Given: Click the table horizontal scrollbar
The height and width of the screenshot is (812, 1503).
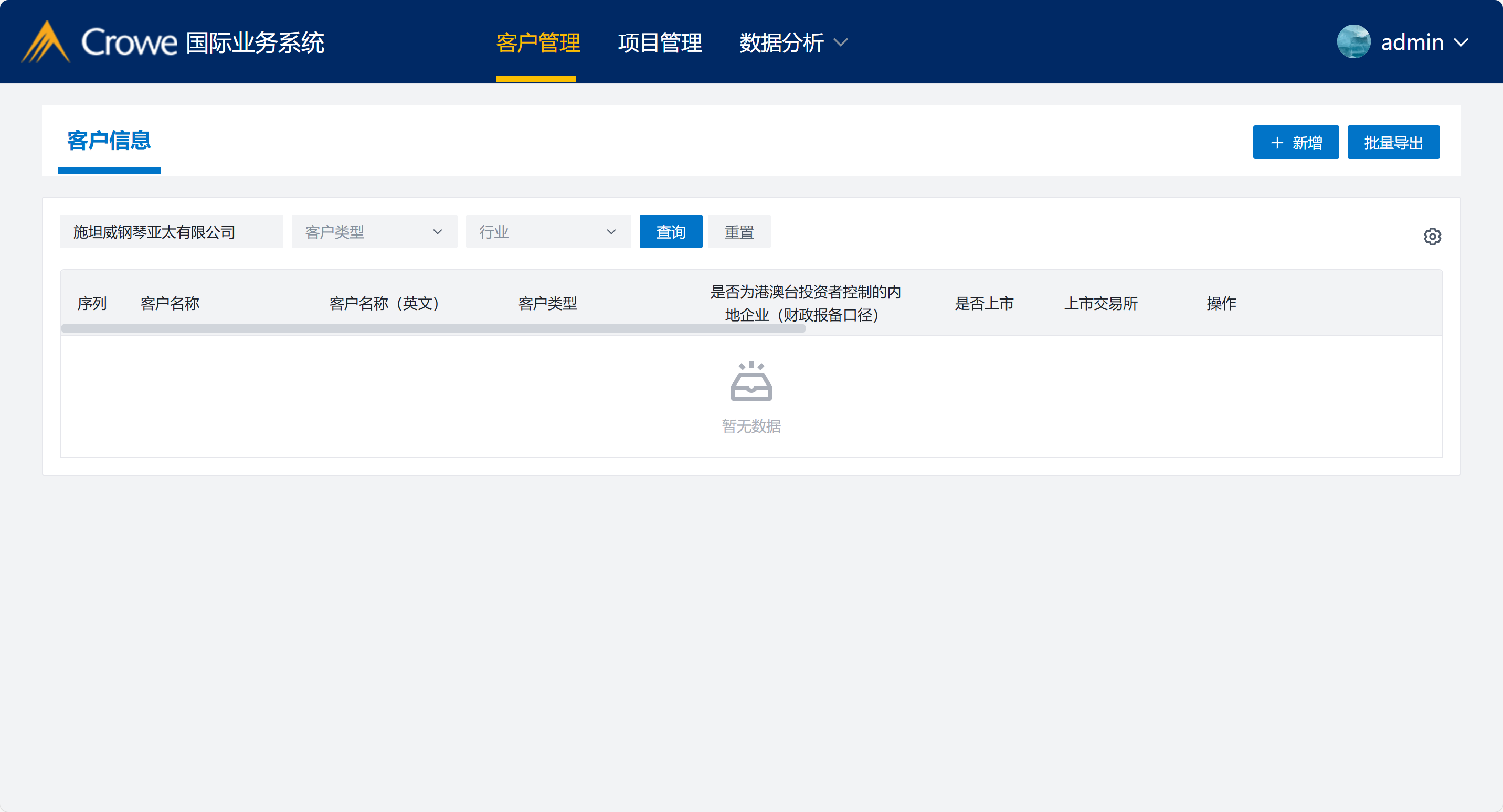Looking at the screenshot, I should pyautogui.click(x=433, y=328).
